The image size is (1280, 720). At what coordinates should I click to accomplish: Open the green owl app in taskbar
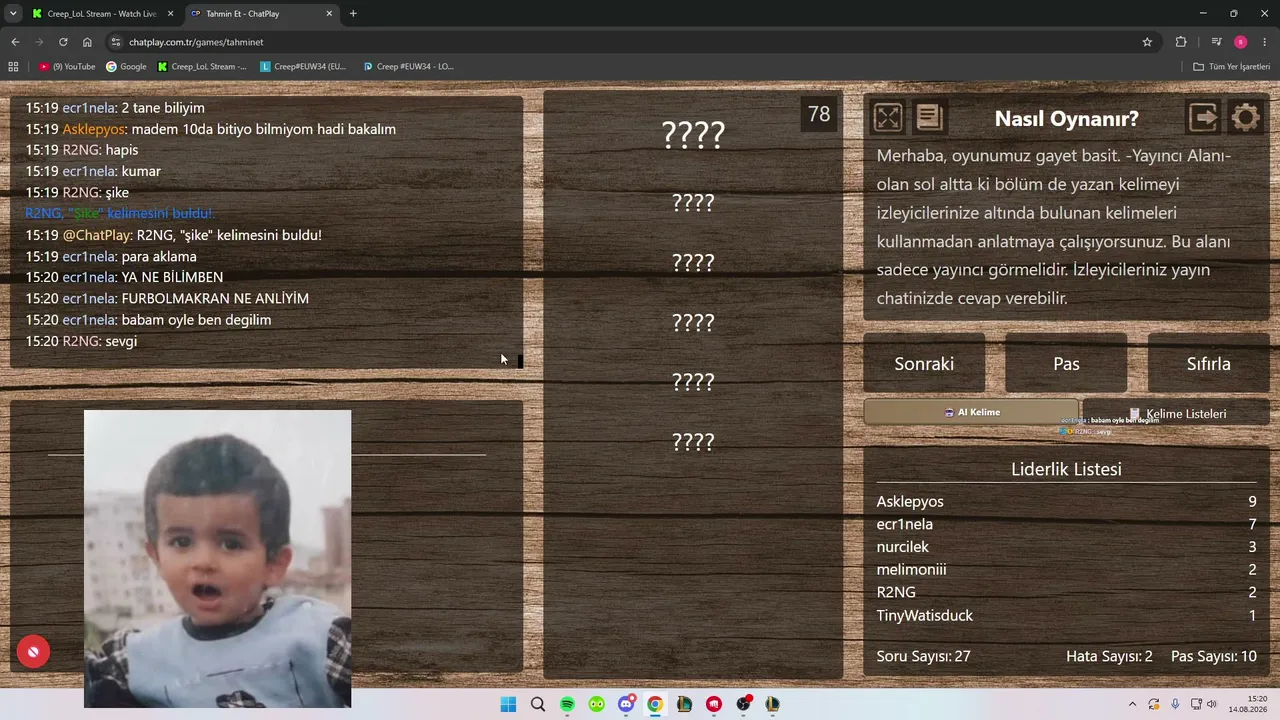597,704
